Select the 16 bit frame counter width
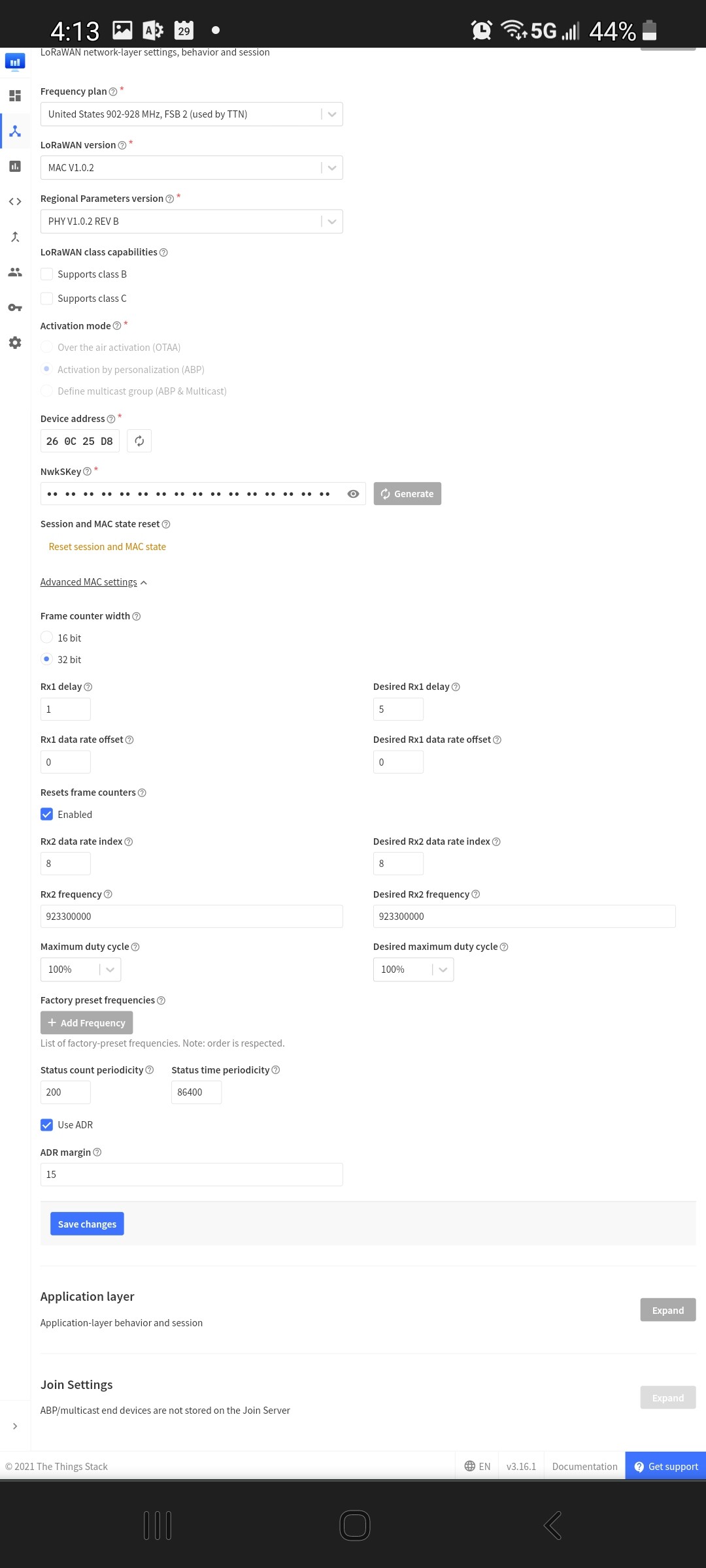This screenshot has width=706, height=1568. click(x=46, y=637)
